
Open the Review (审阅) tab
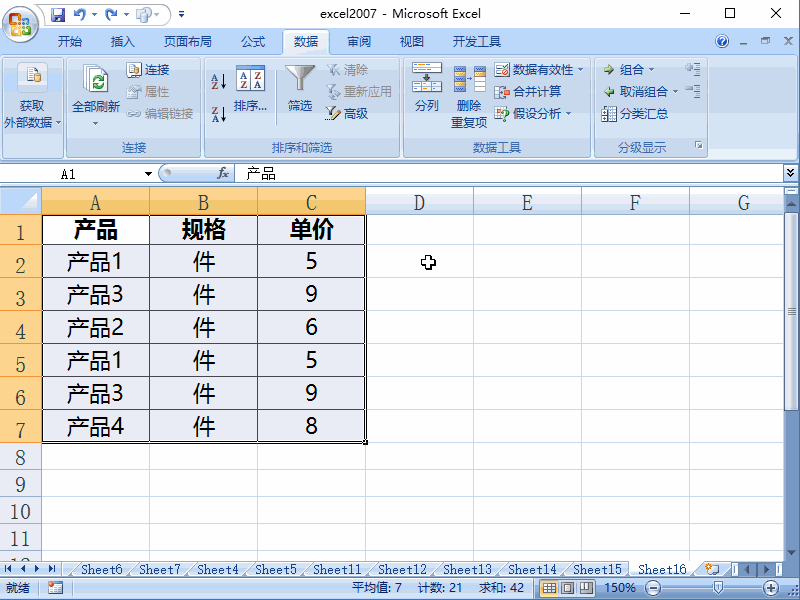359,41
